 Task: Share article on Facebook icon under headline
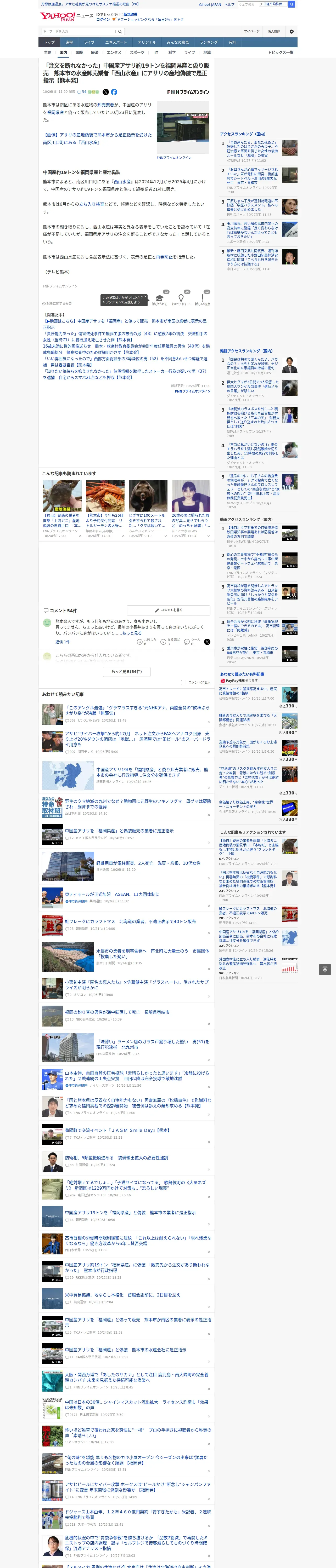(x=114, y=92)
